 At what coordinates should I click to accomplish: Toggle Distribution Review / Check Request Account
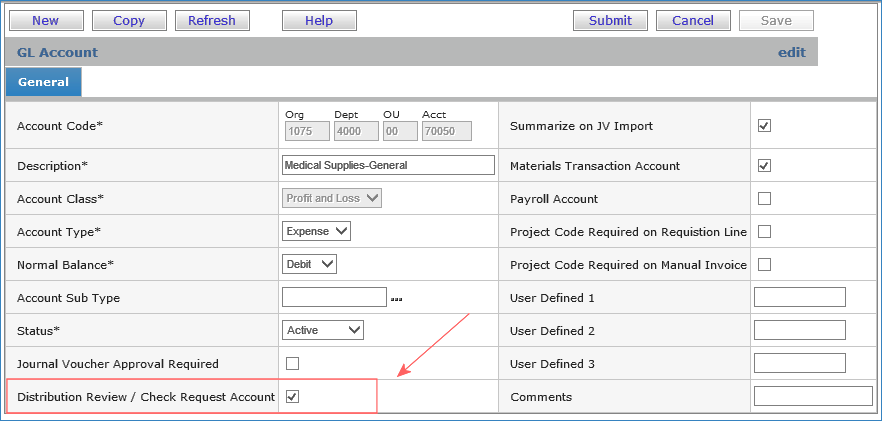[292, 397]
